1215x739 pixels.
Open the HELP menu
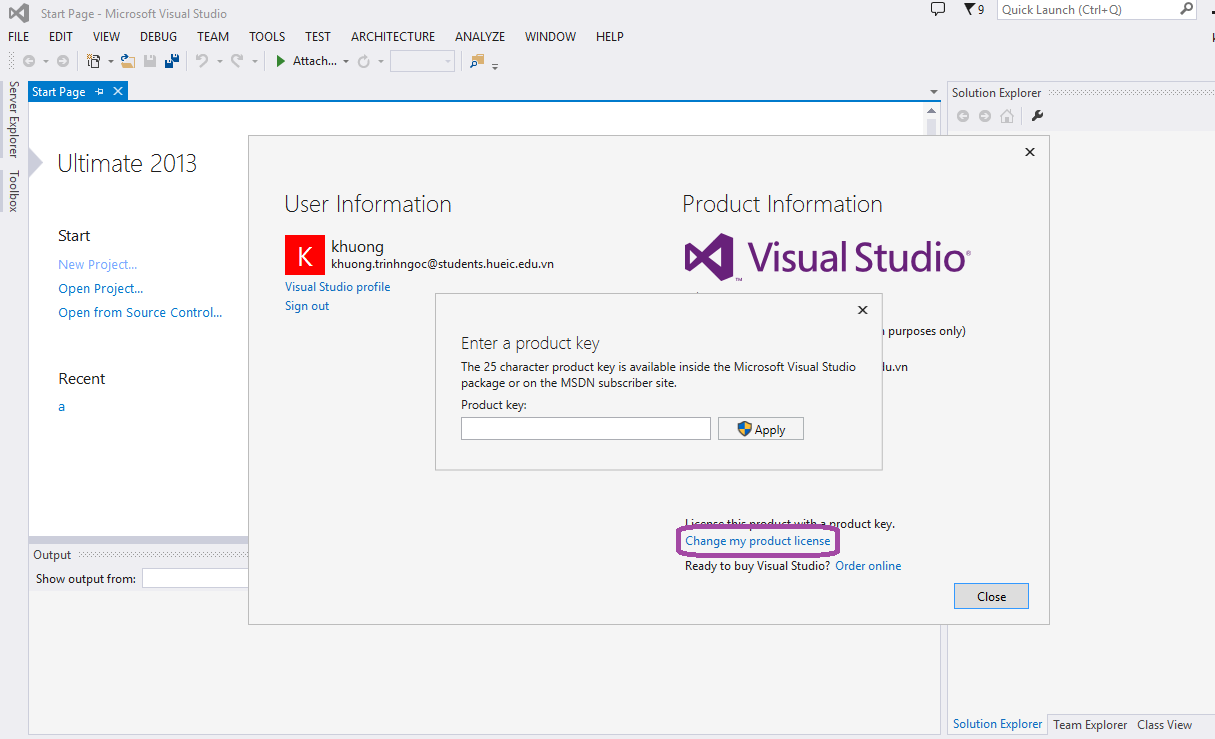(610, 37)
